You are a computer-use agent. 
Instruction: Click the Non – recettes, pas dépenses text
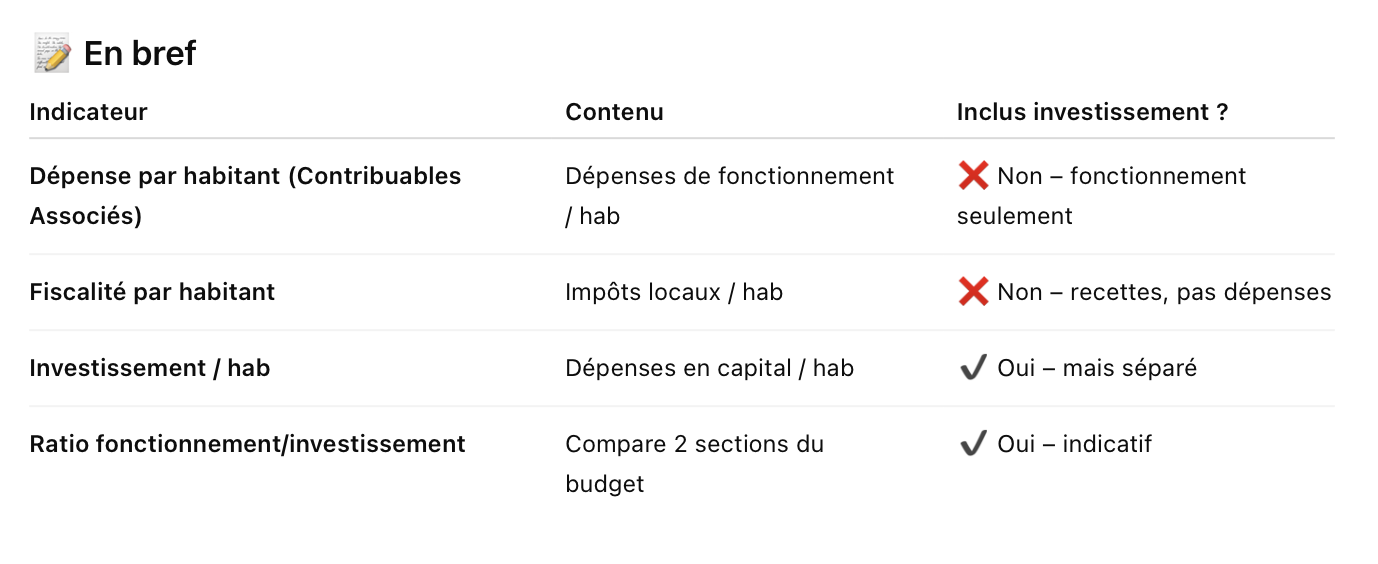1164,292
